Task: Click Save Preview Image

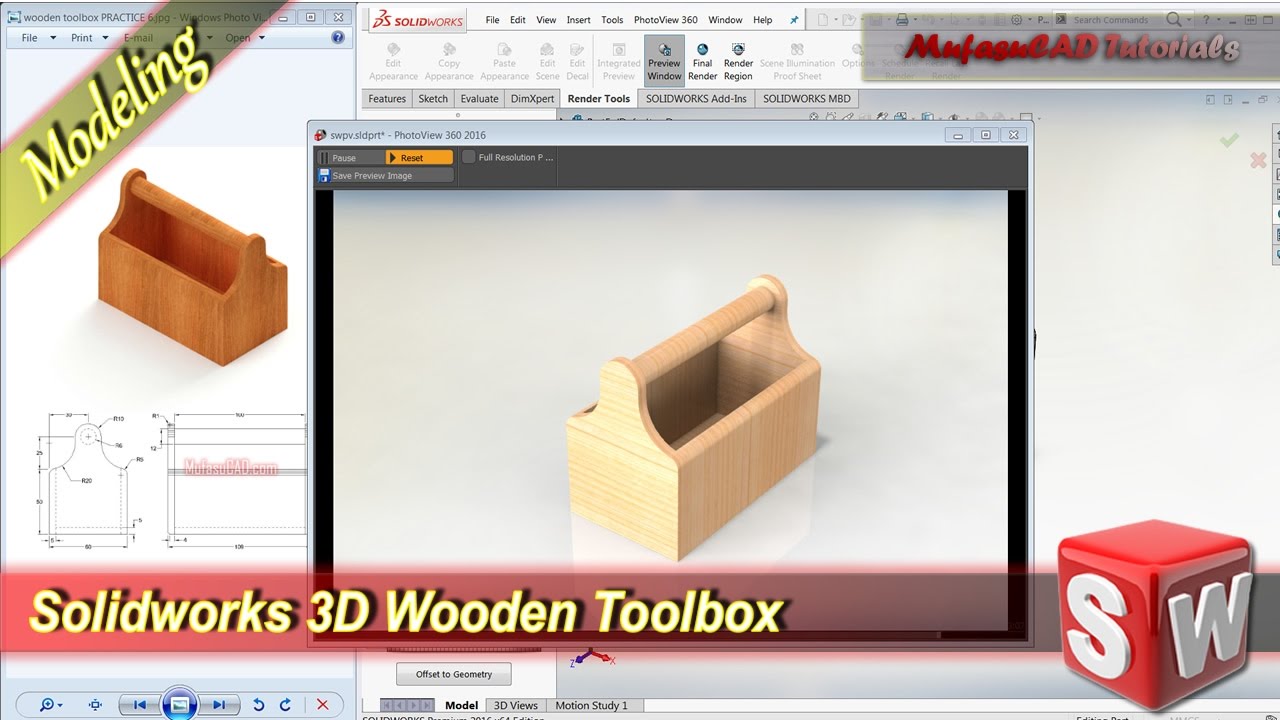Action: click(385, 175)
